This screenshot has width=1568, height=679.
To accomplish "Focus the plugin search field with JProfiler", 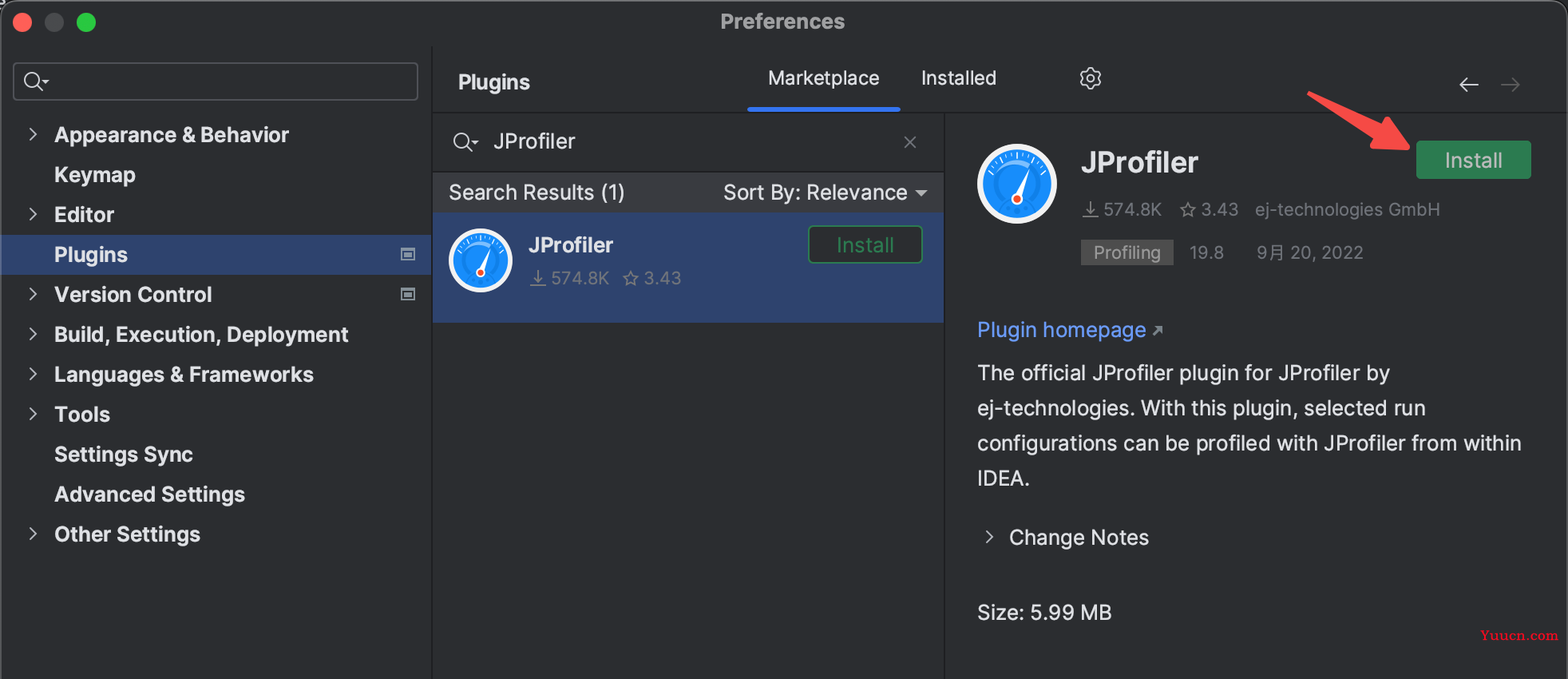I will [x=687, y=142].
